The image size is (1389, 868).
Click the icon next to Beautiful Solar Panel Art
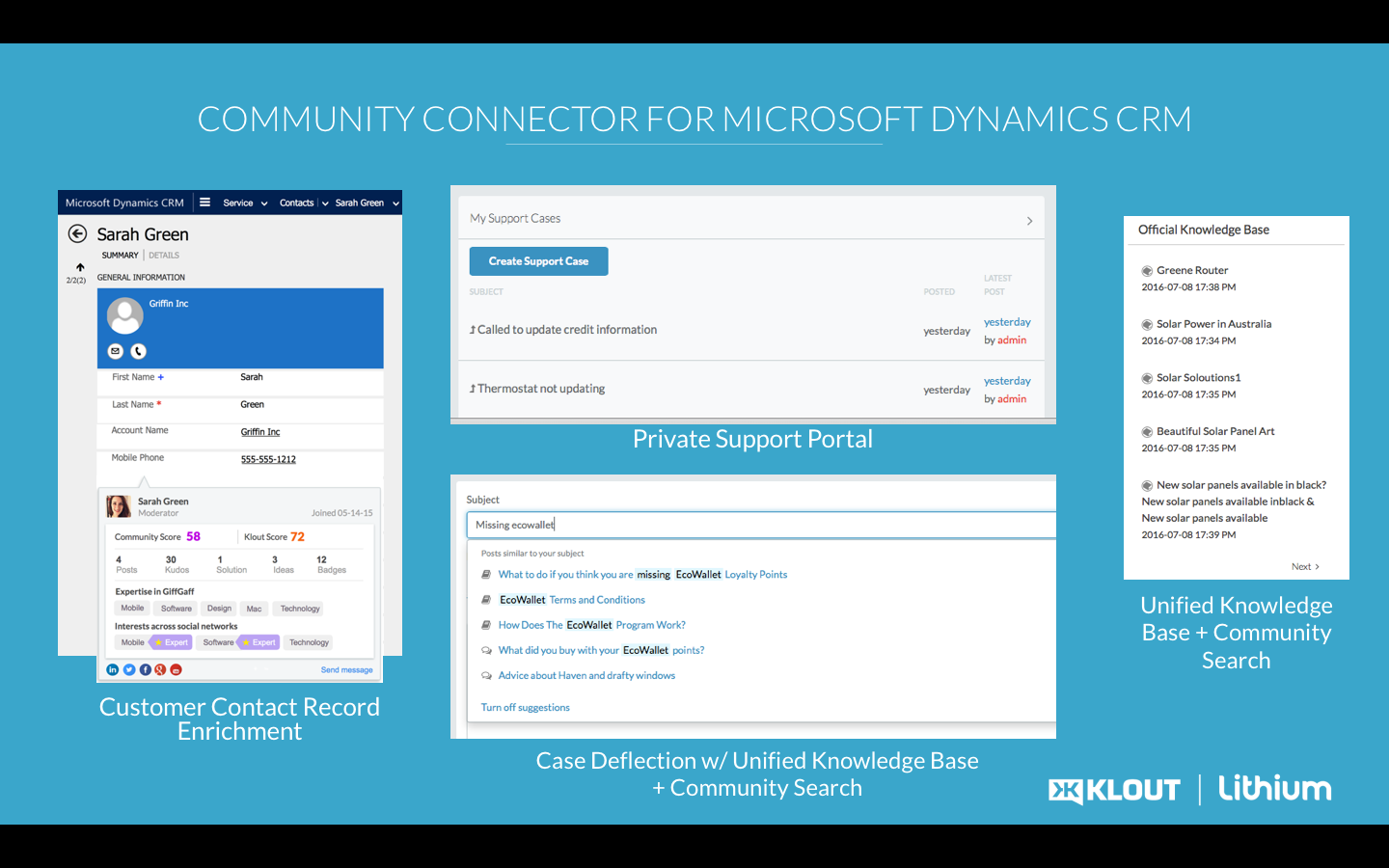coord(1147,432)
